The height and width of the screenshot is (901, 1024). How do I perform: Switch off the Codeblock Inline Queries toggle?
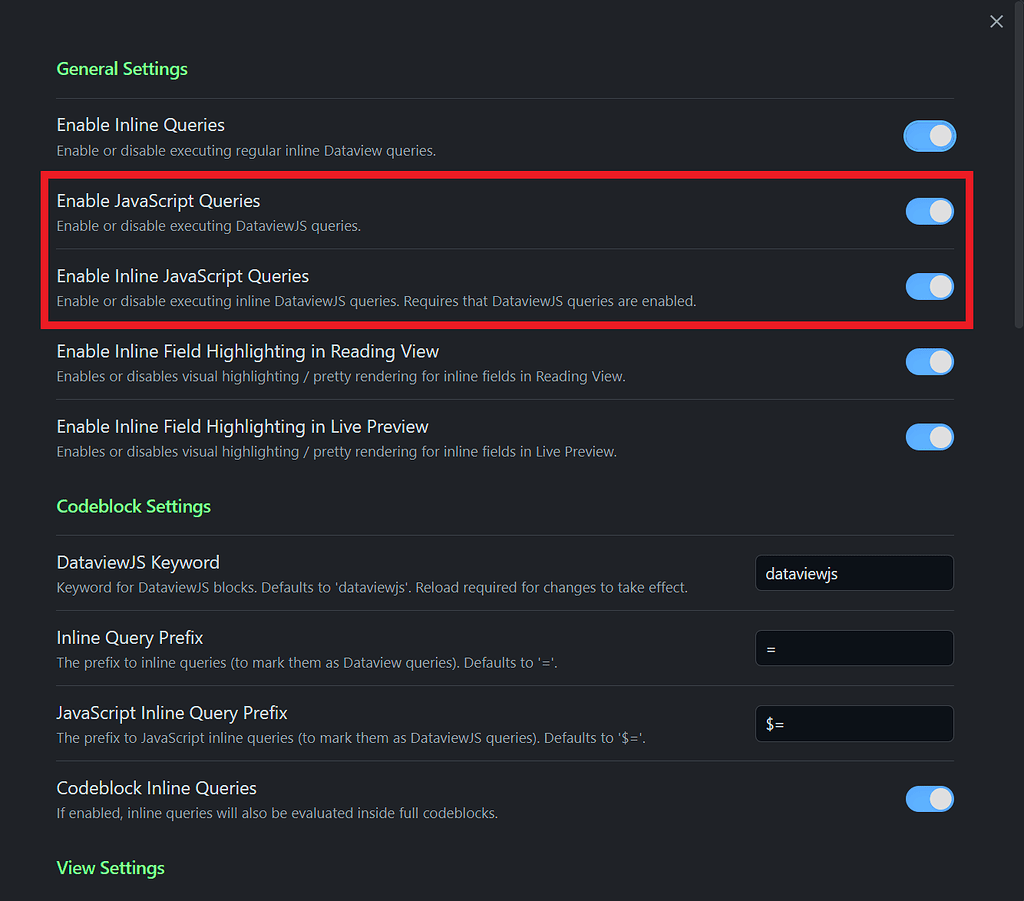tap(929, 799)
